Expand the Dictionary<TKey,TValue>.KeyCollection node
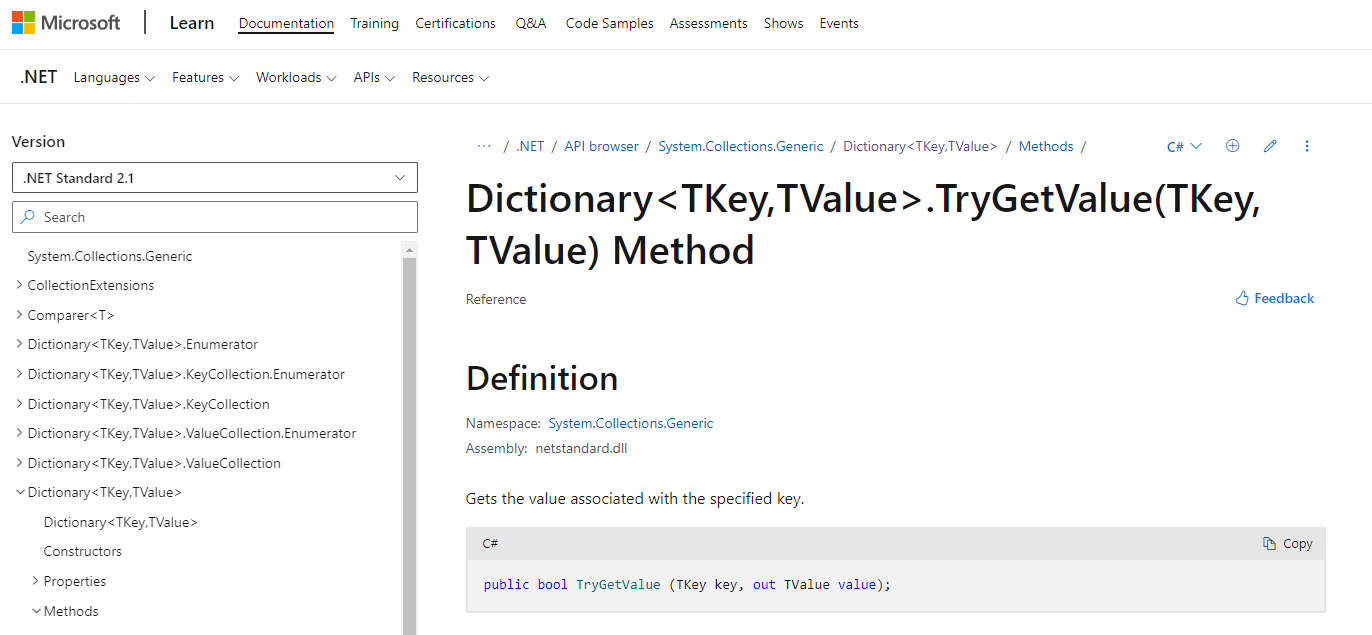 click(x=20, y=404)
